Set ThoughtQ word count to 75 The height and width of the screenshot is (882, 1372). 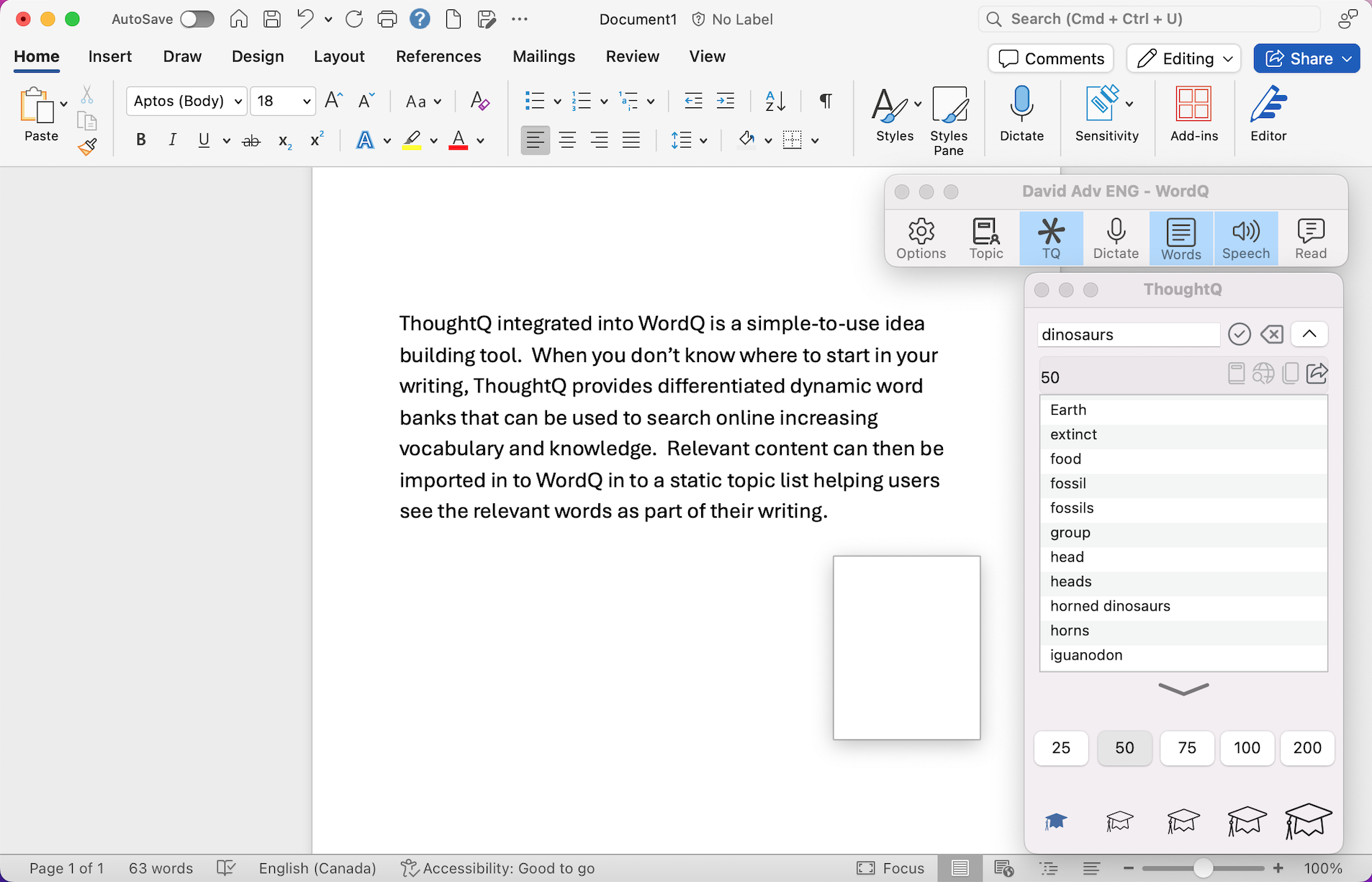(x=1187, y=748)
